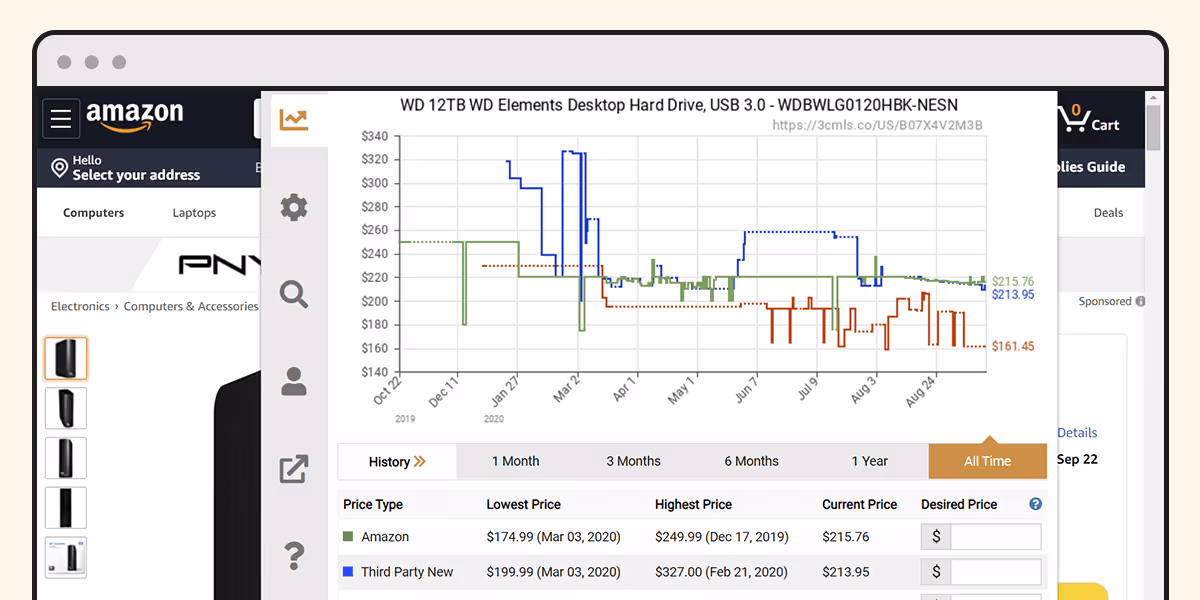1200x600 pixels.
Task: Click the $213.95 current price cell
Action: click(846, 572)
